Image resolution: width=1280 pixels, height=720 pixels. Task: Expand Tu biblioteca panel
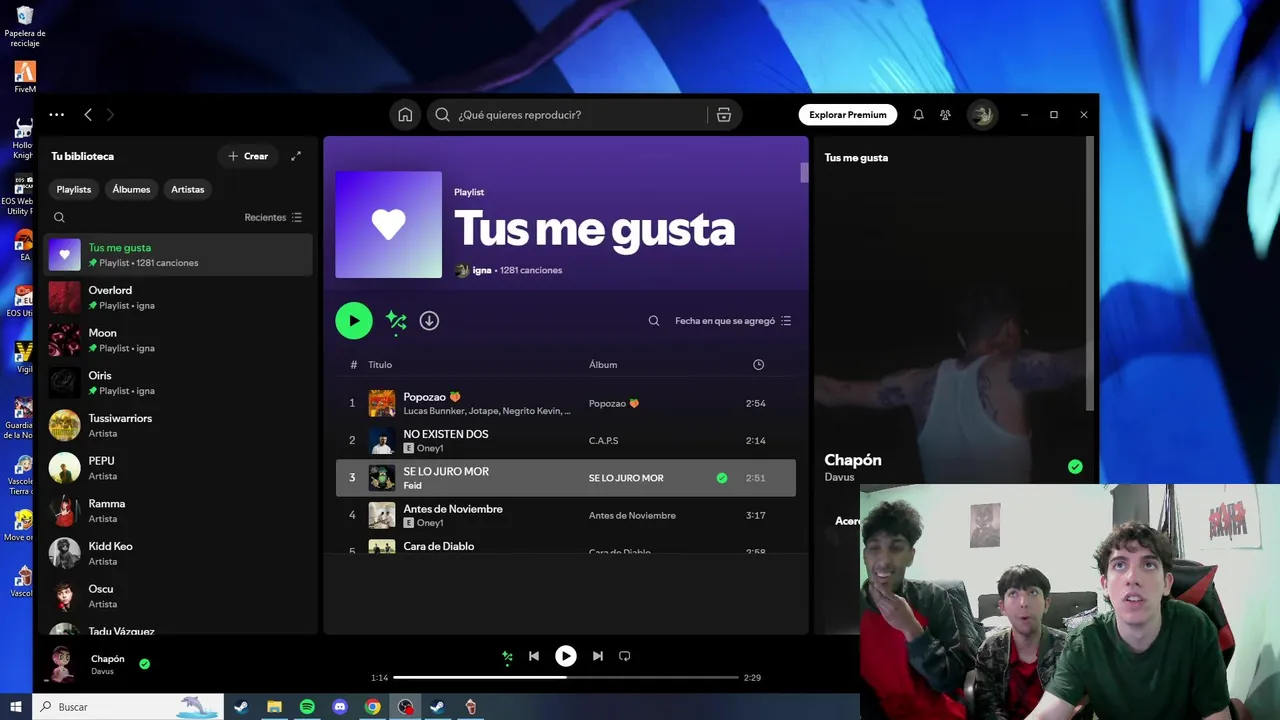296,156
